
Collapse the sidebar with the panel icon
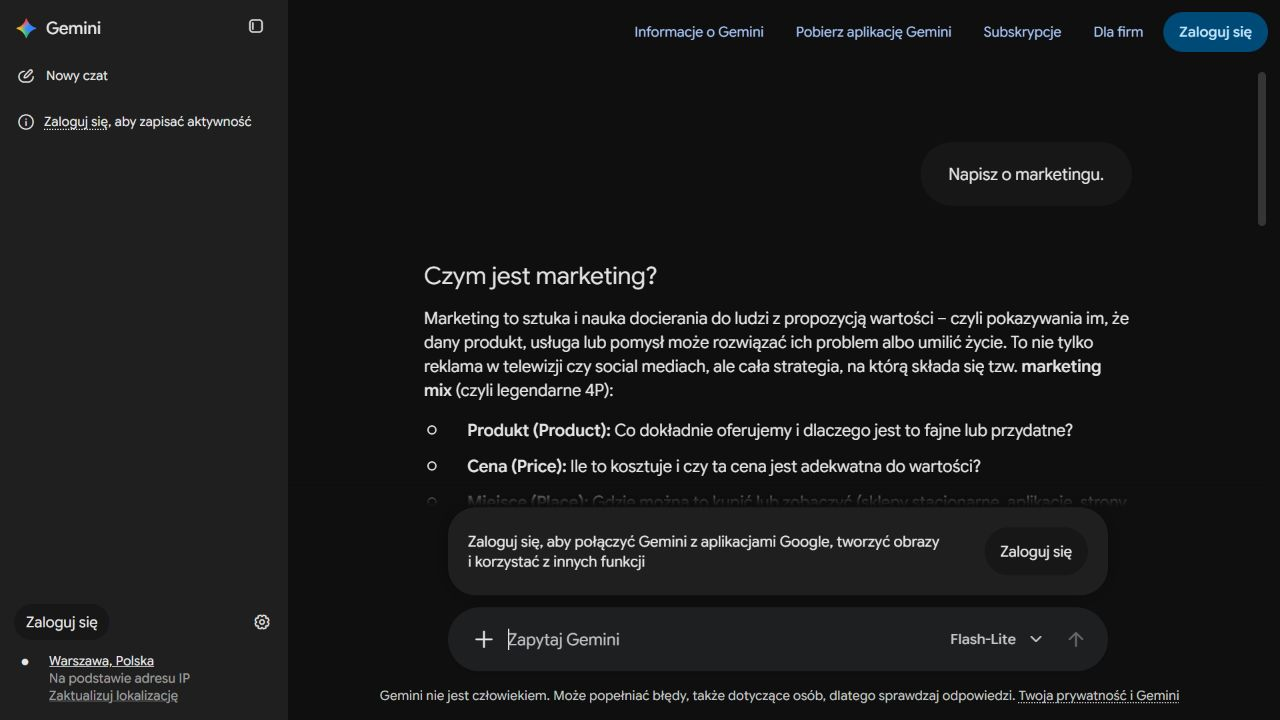coord(256,26)
